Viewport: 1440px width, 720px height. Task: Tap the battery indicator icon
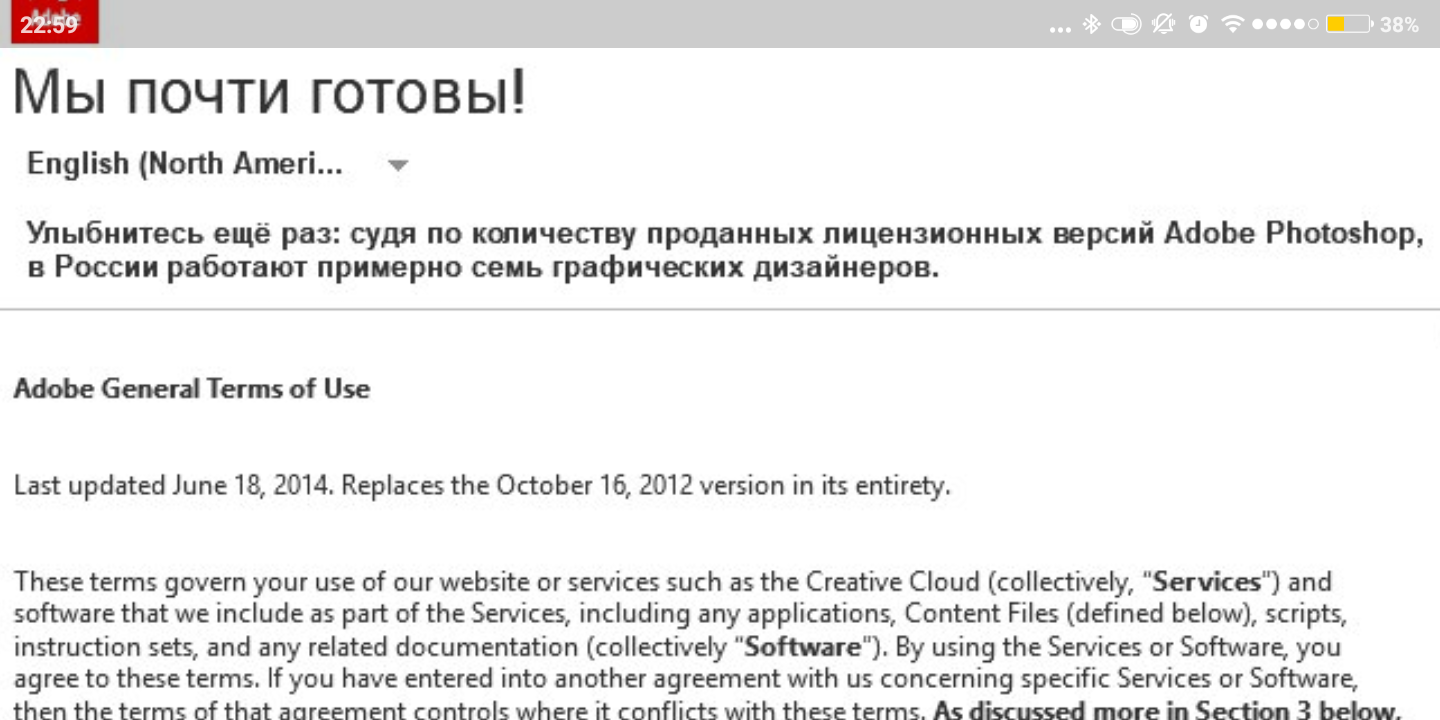[1348, 24]
